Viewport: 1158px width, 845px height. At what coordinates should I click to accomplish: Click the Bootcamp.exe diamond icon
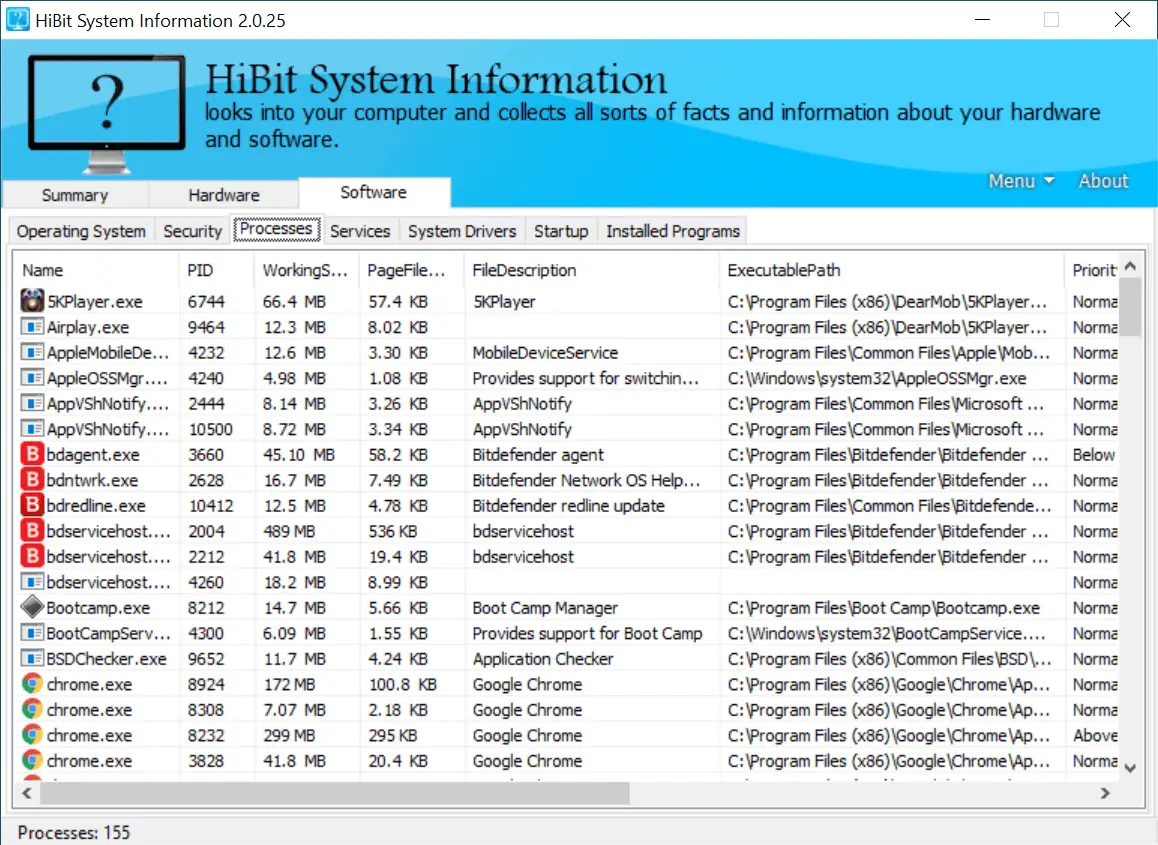pos(32,607)
